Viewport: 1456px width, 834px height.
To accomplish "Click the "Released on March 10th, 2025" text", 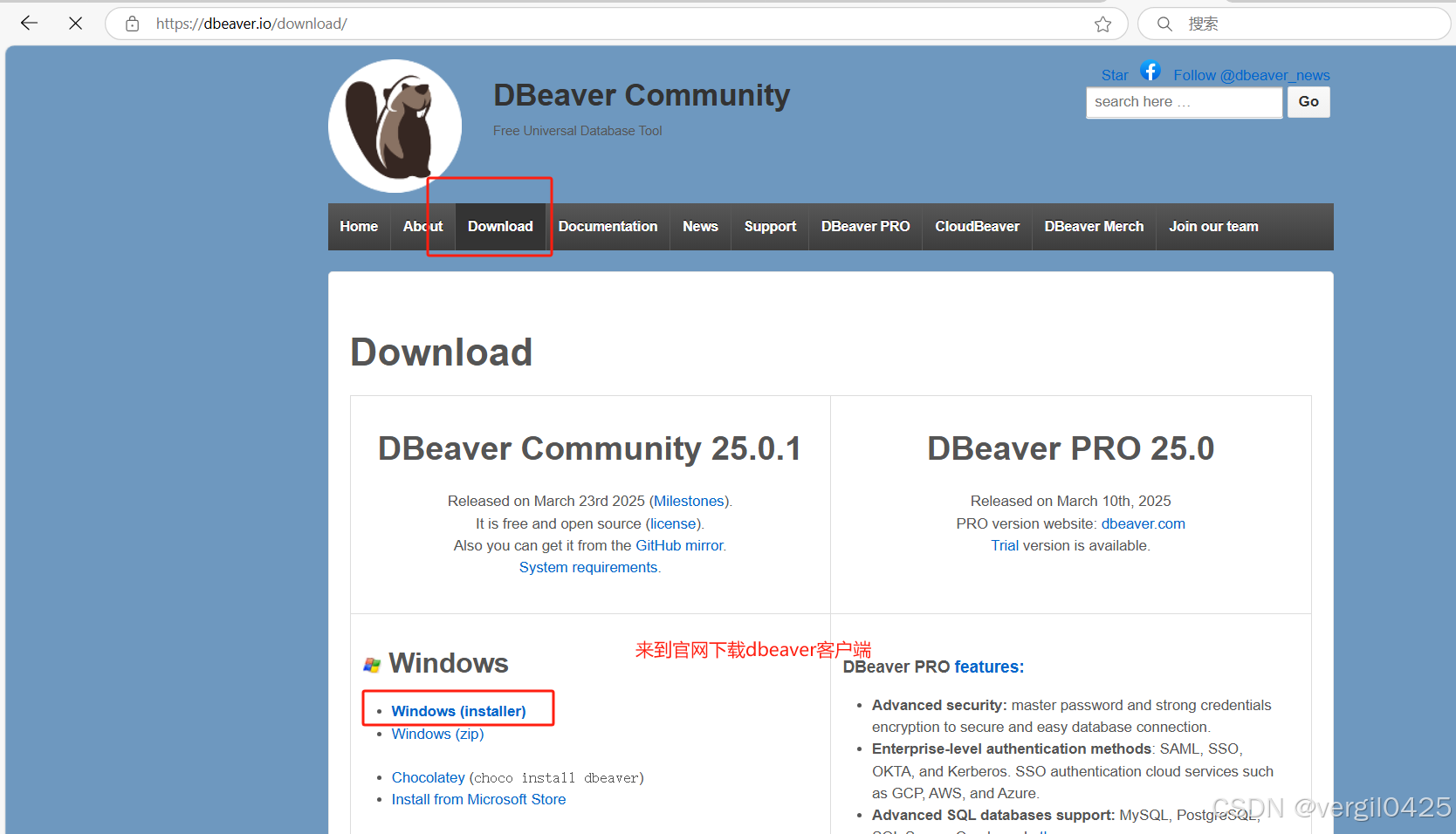I will pyautogui.click(x=1071, y=502).
